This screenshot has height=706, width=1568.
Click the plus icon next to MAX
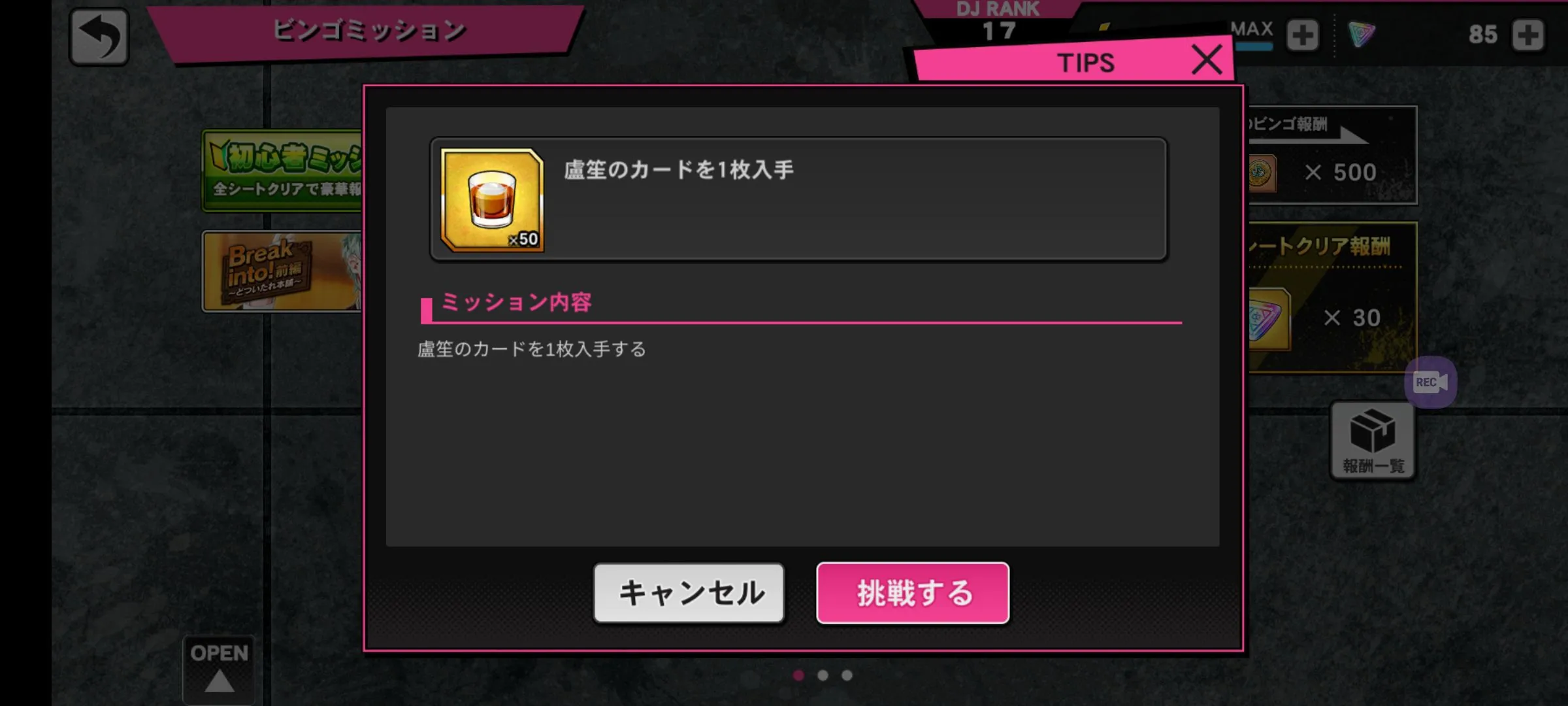click(x=1302, y=35)
